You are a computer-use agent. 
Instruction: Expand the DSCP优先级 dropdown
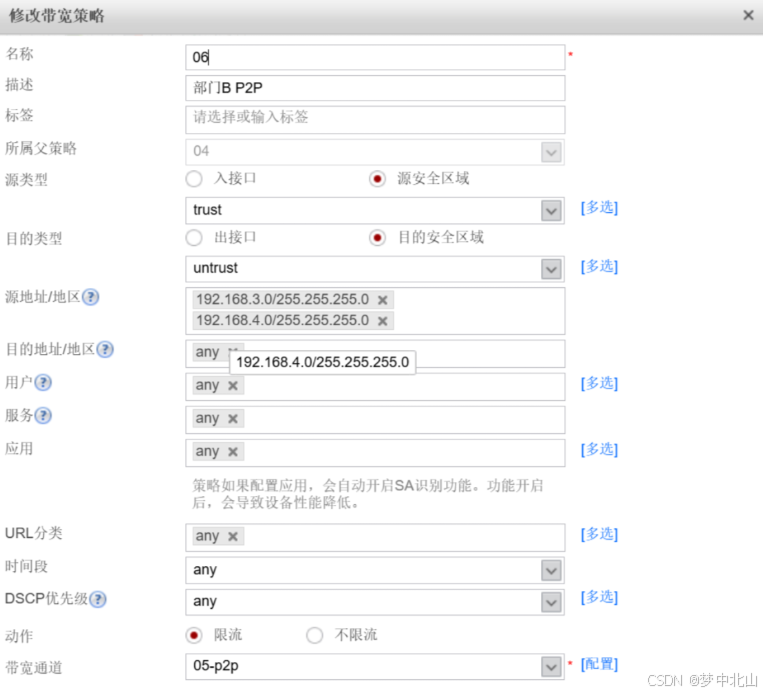pos(551,602)
